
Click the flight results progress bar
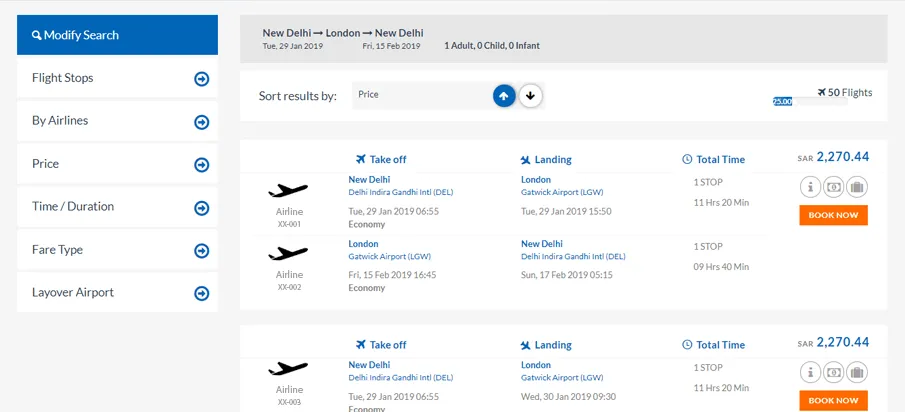[x=809, y=101]
